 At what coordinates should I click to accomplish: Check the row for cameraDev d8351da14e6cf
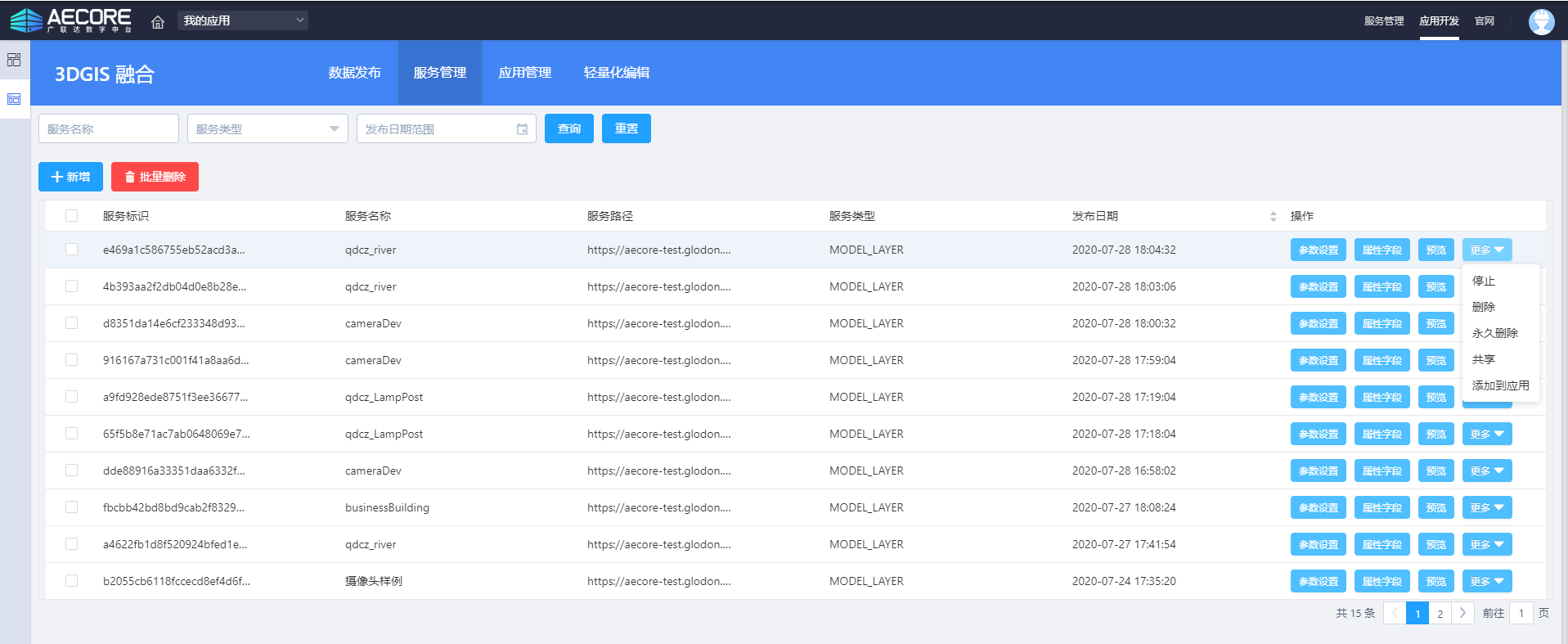72,323
